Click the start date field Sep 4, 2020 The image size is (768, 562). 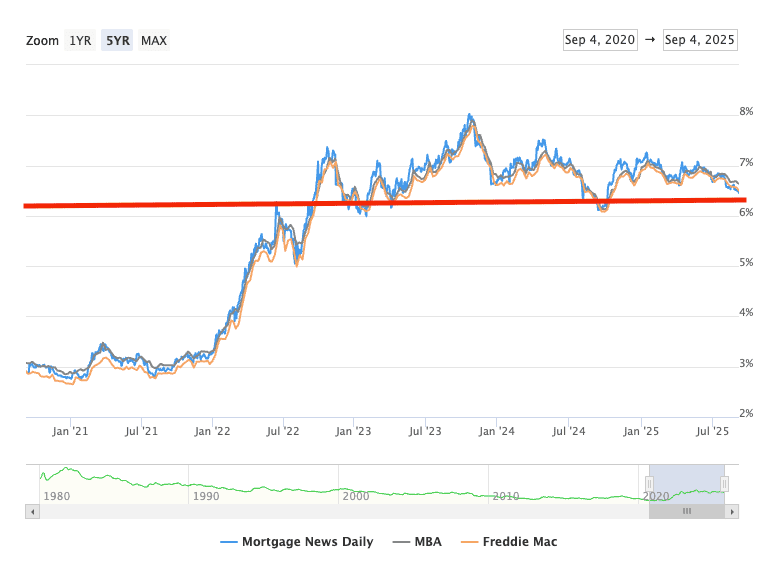pyautogui.click(x=600, y=40)
